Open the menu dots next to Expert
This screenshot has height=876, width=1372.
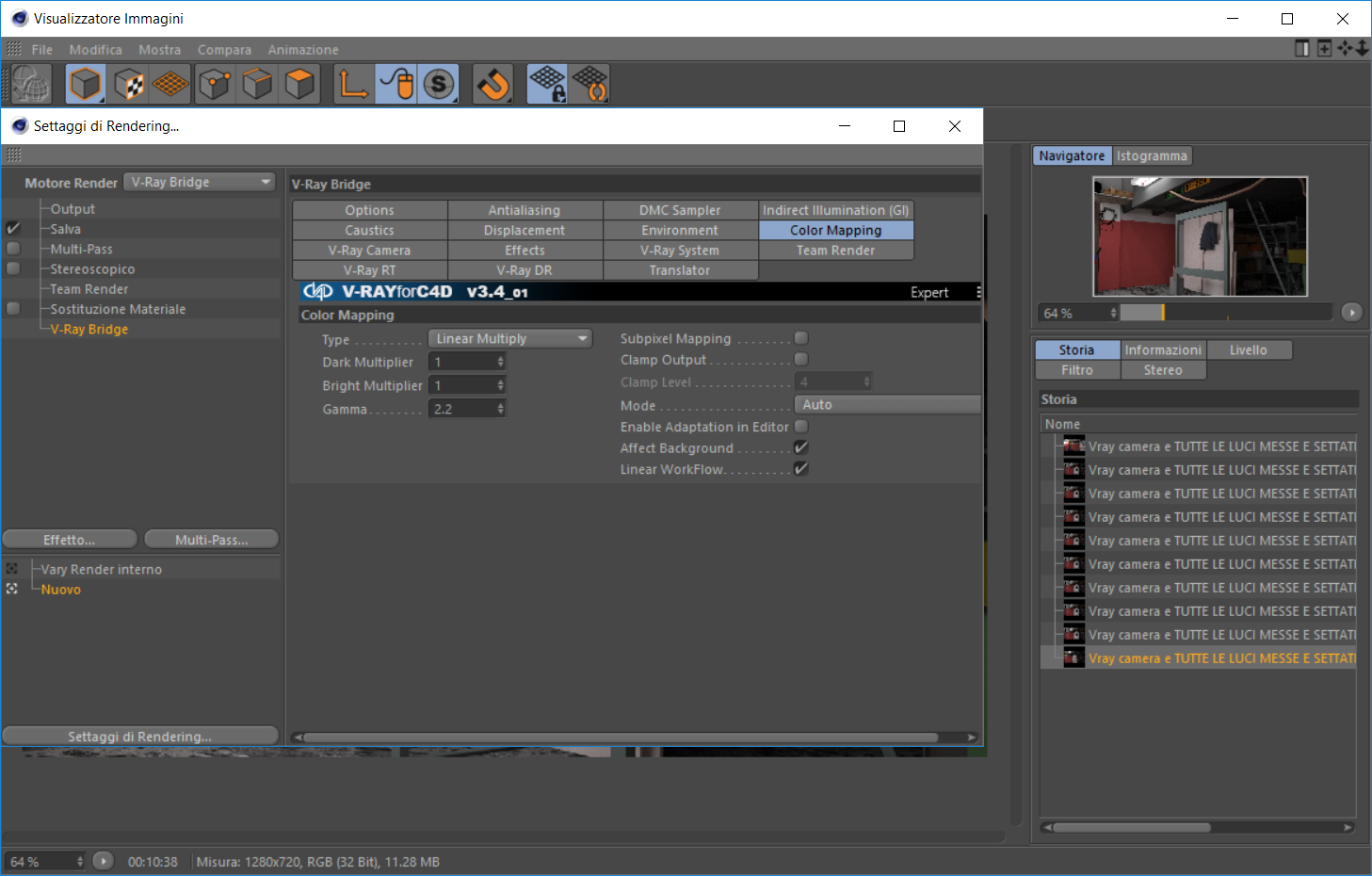click(978, 292)
